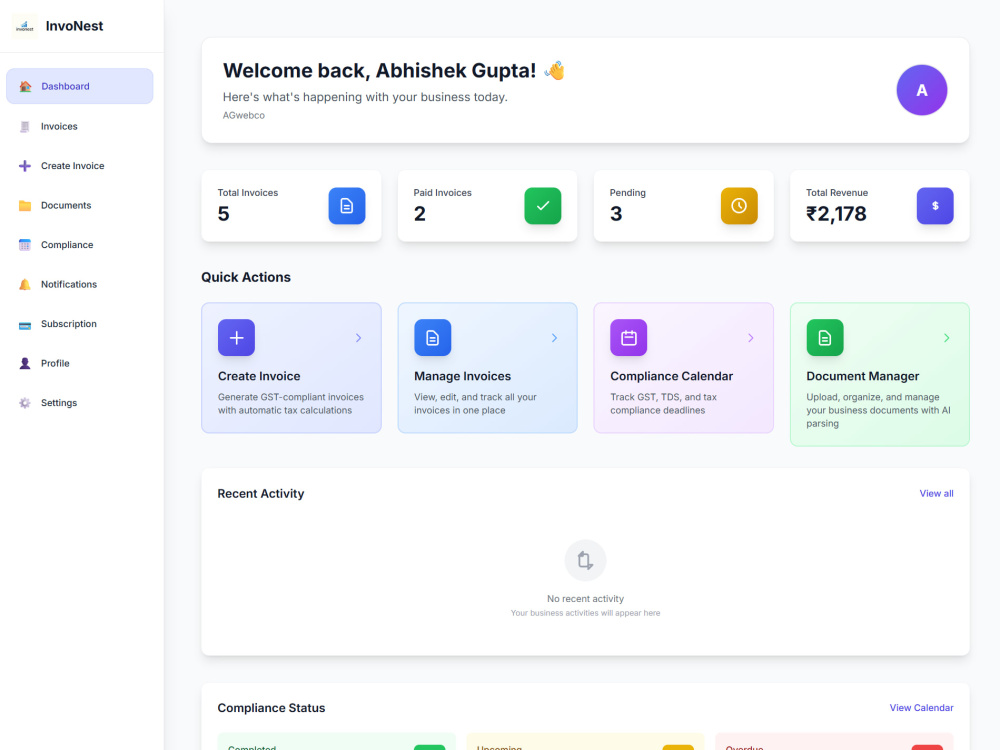1000x750 pixels.
Task: Click the Settings gear icon in sidebar
Action: point(25,403)
